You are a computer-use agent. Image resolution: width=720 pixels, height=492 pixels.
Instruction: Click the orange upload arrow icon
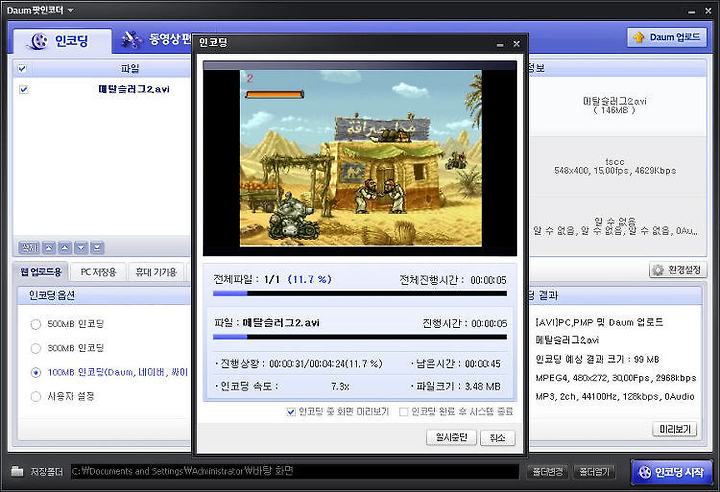[638, 37]
